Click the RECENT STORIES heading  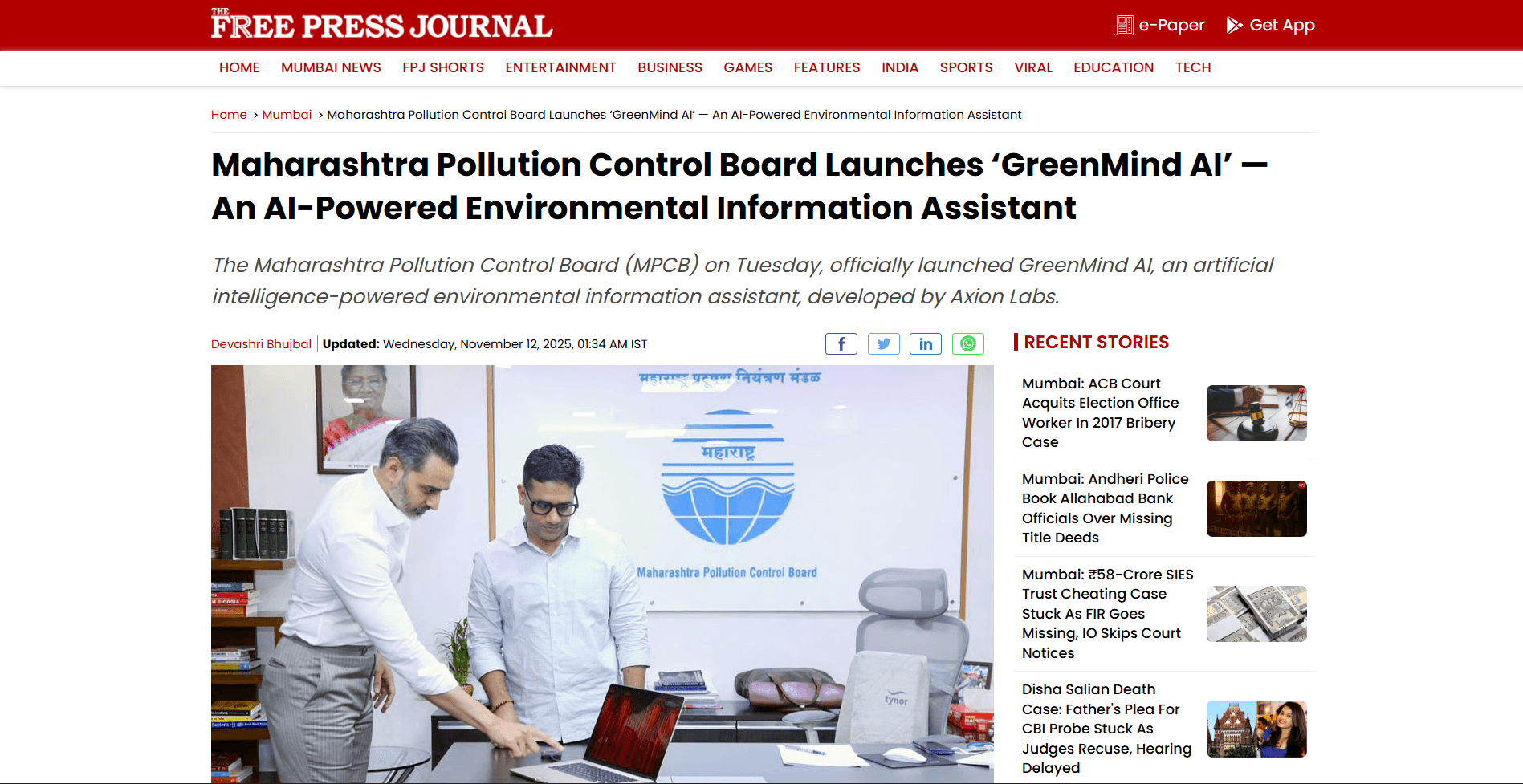pos(1096,342)
